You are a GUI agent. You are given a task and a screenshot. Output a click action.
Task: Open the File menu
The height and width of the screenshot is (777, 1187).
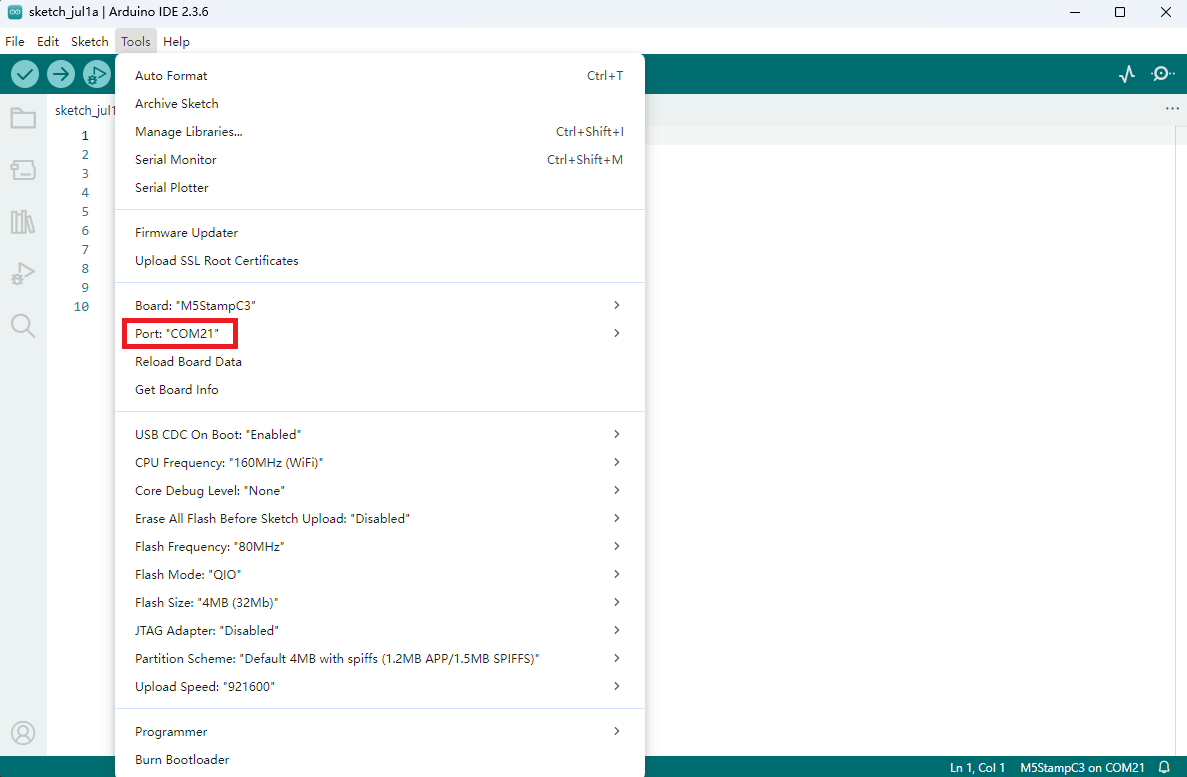tap(14, 42)
